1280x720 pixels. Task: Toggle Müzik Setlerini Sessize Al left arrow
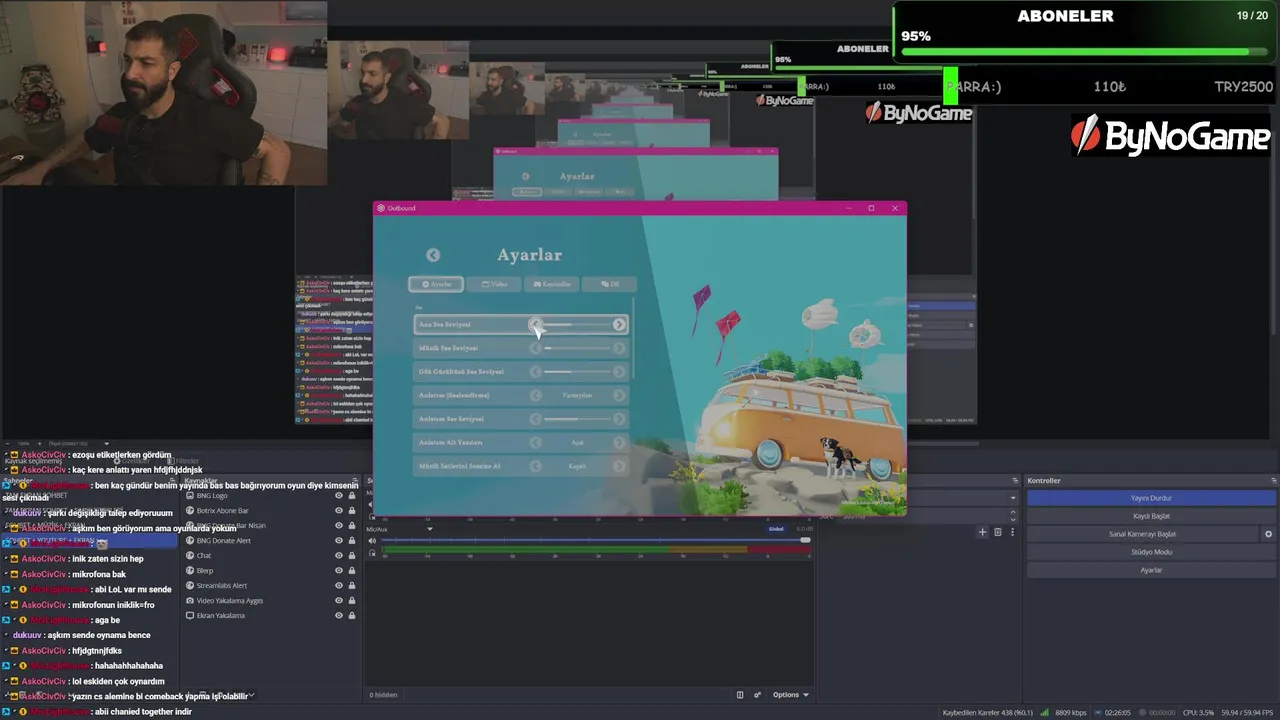(x=536, y=466)
